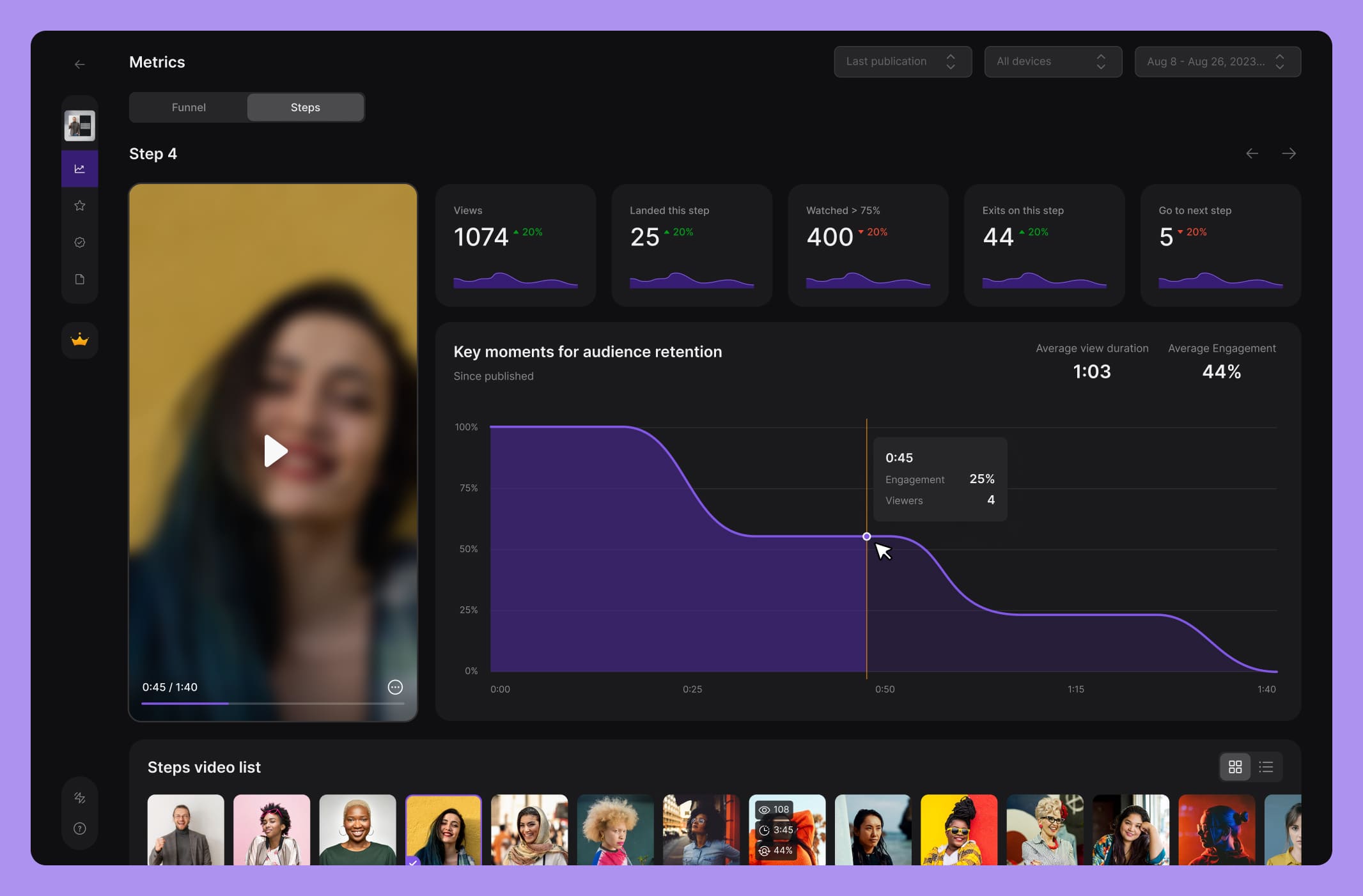Open video options ellipsis menu
This screenshot has height=896, width=1363.
tap(395, 687)
